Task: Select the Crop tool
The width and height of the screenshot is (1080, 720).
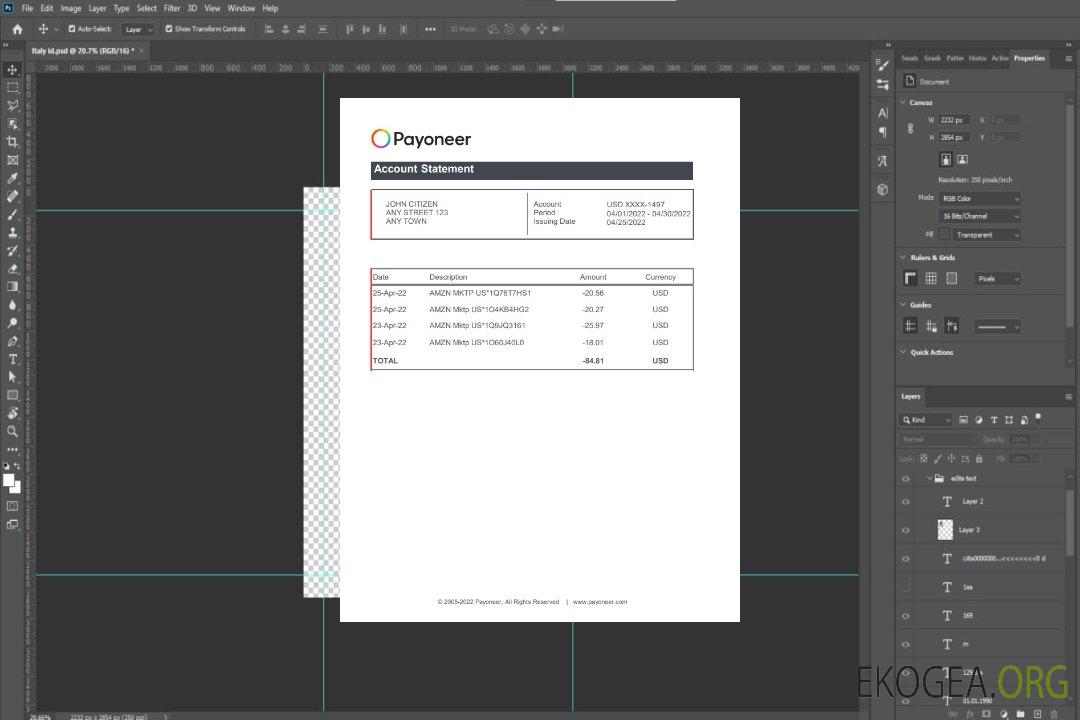Action: point(12,142)
